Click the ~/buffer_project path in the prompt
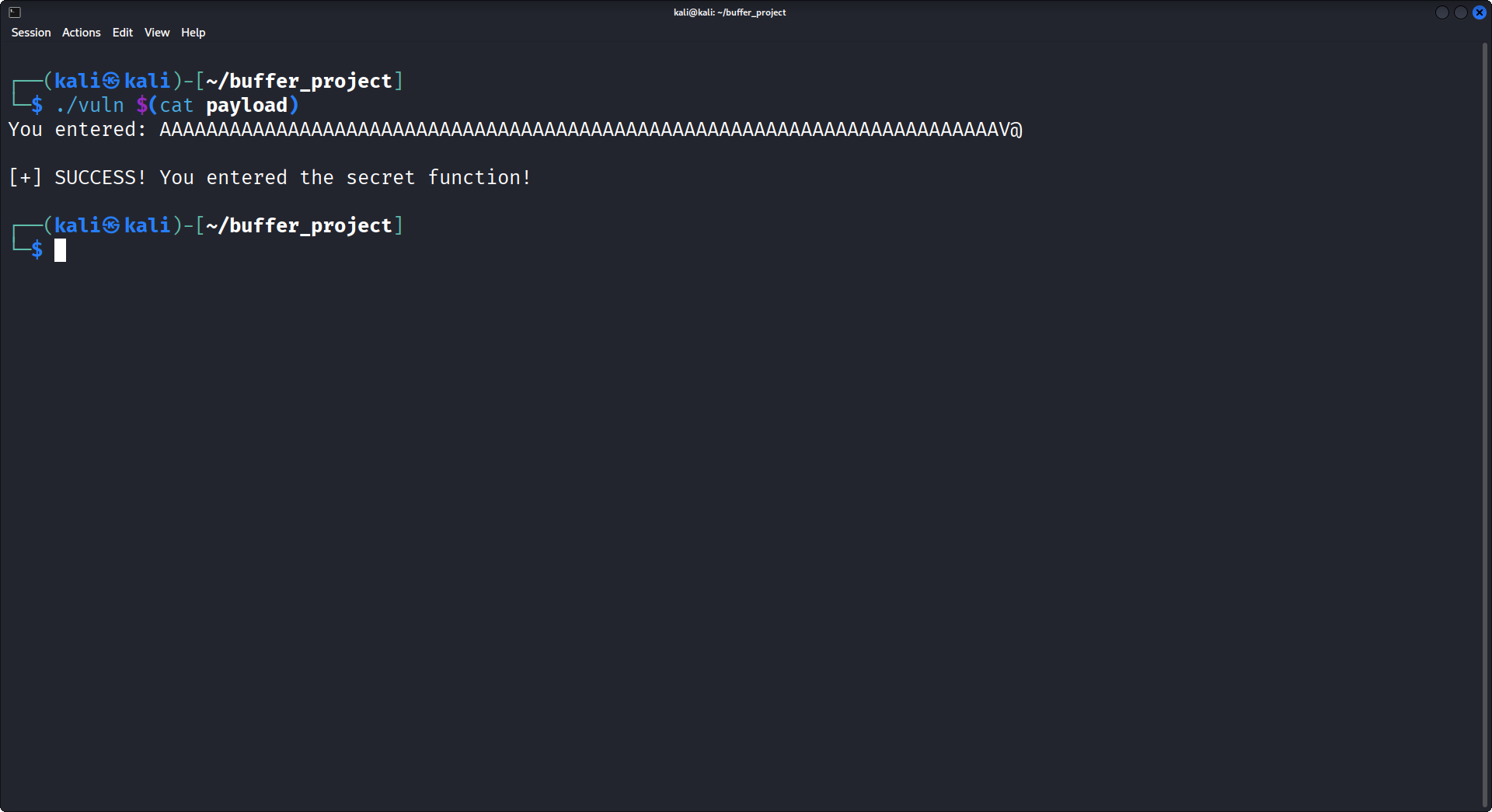This screenshot has width=1492, height=812. (x=299, y=80)
